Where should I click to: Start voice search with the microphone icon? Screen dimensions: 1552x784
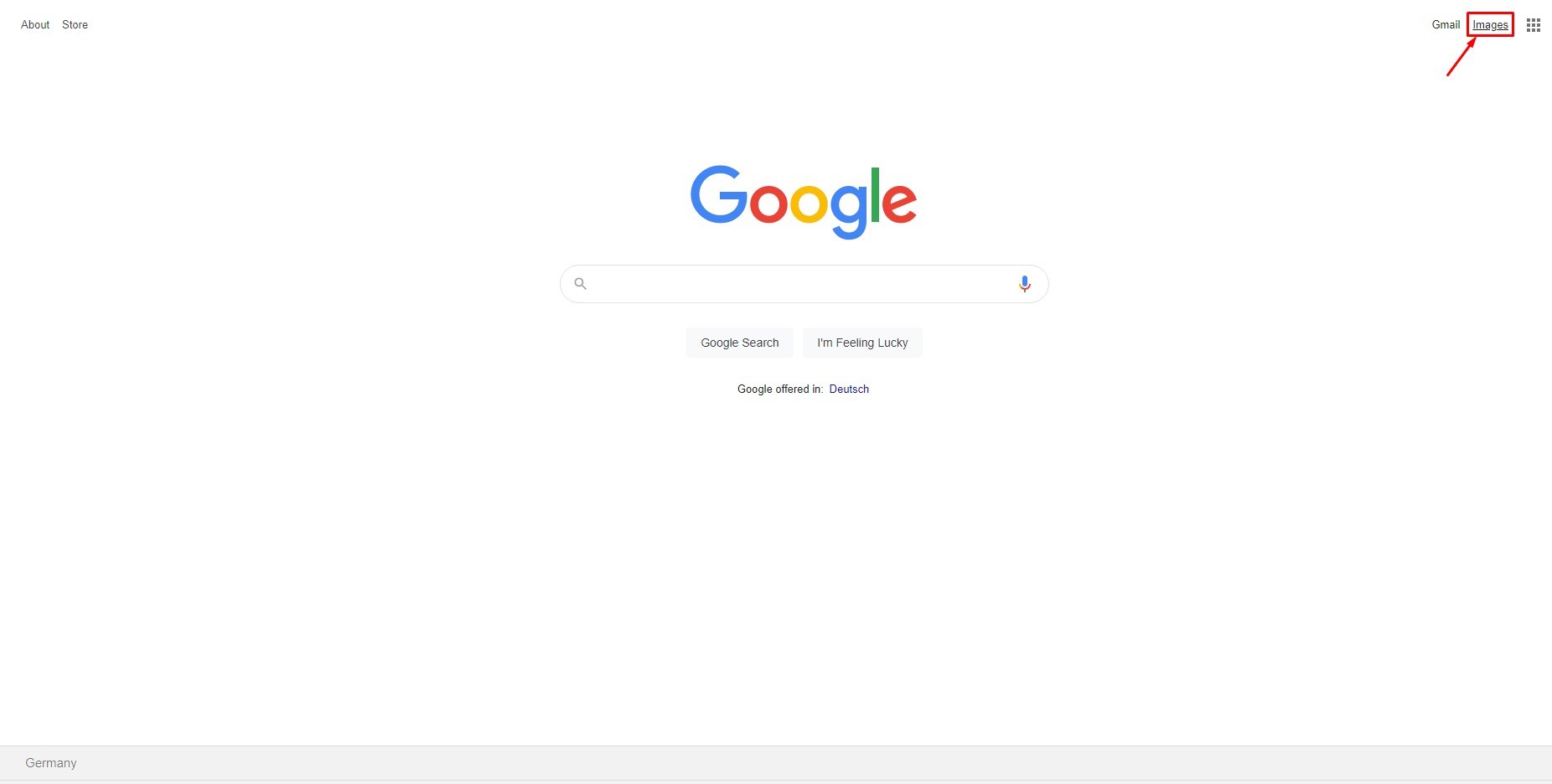[x=1024, y=284]
